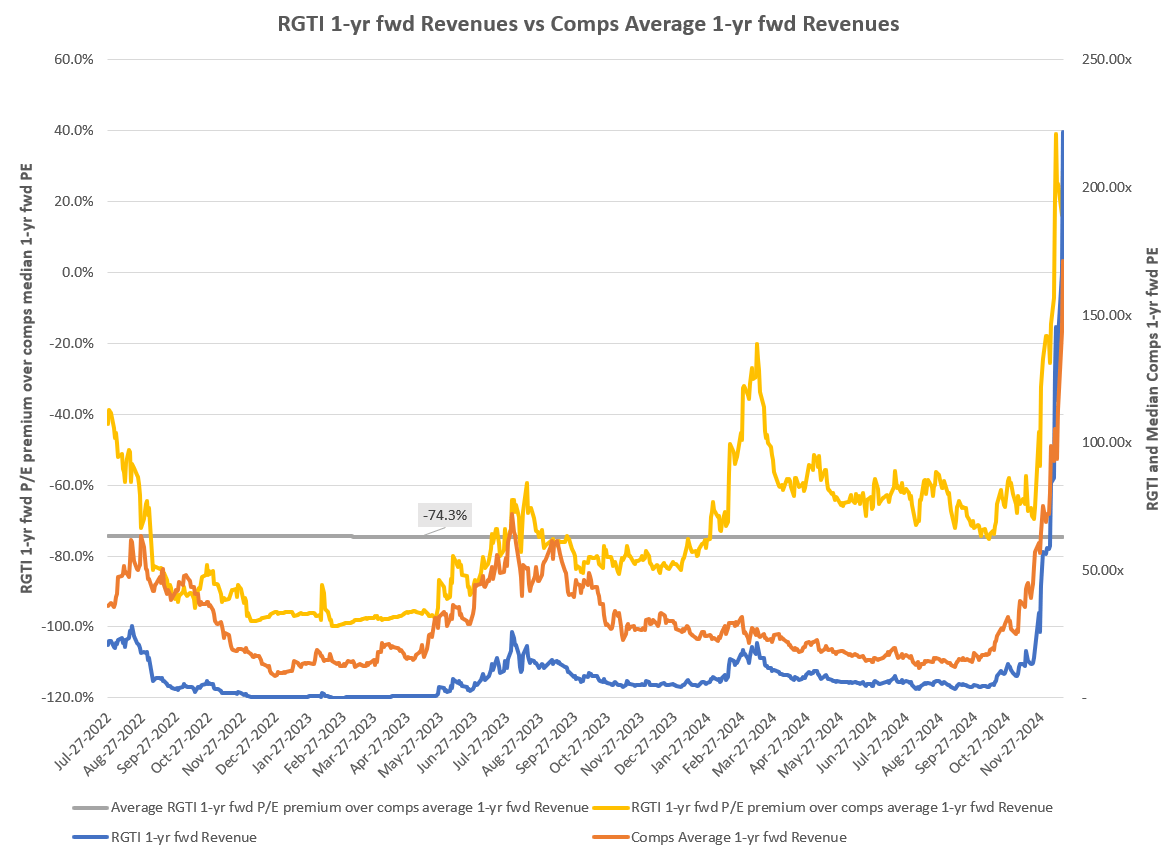Screen dimensions: 1170x856
Task: Click the 0.0% left axis label
Action: (x=78, y=272)
